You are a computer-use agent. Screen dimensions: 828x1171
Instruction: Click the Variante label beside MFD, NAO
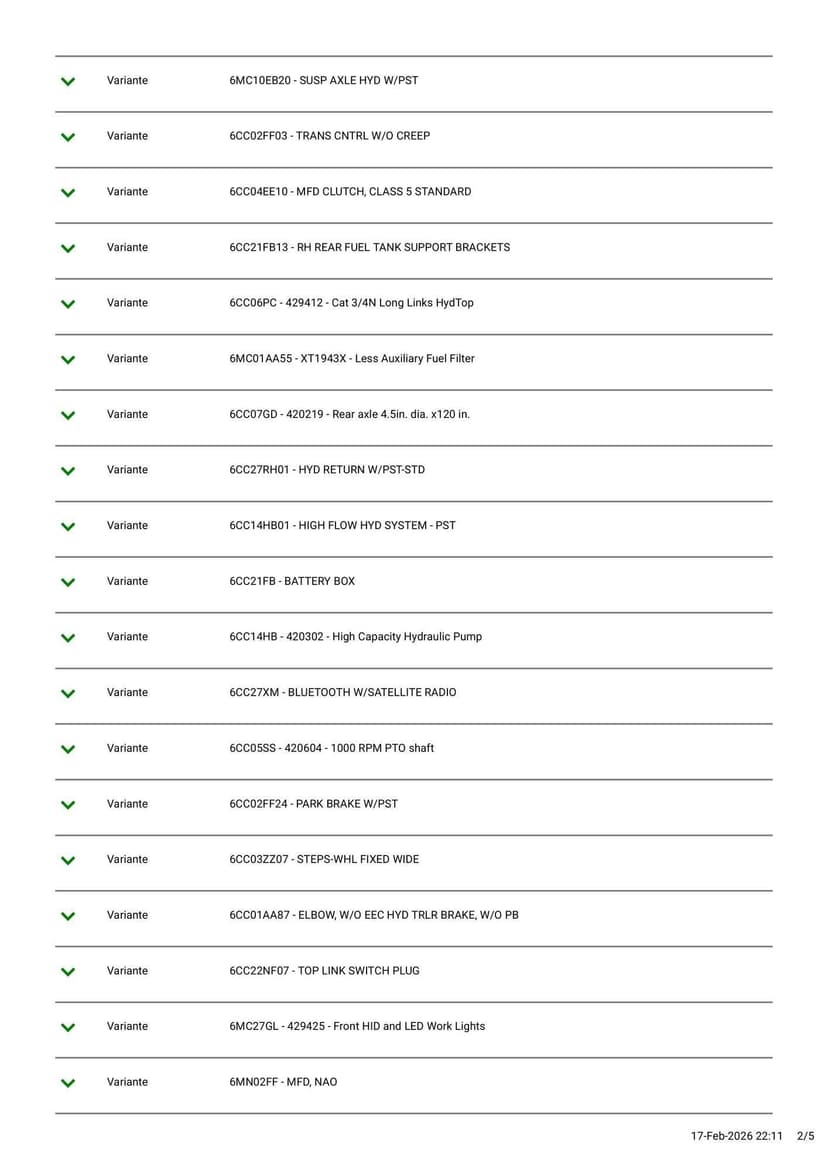[x=127, y=1082]
